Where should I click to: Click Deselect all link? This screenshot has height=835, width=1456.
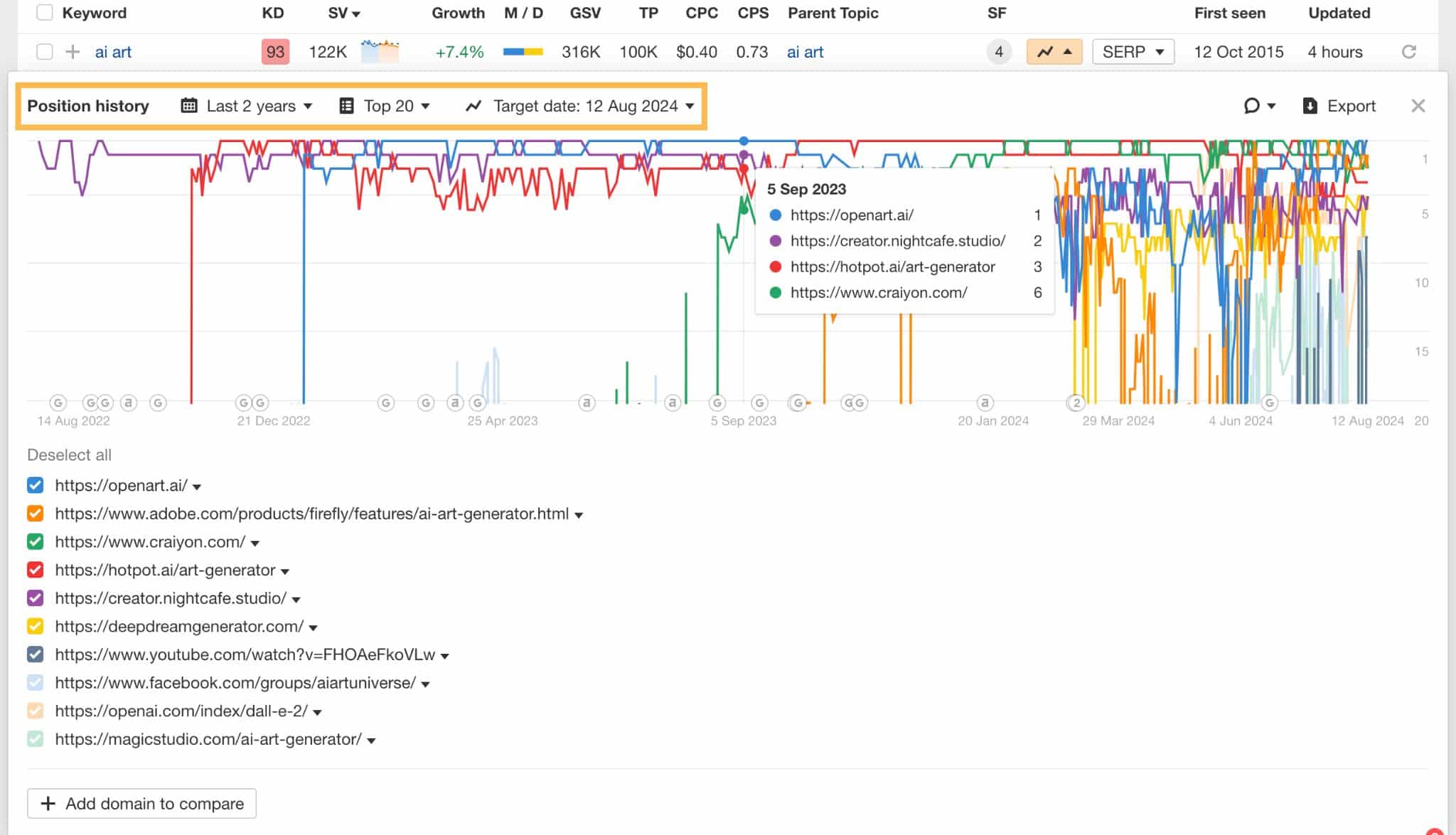click(x=69, y=454)
